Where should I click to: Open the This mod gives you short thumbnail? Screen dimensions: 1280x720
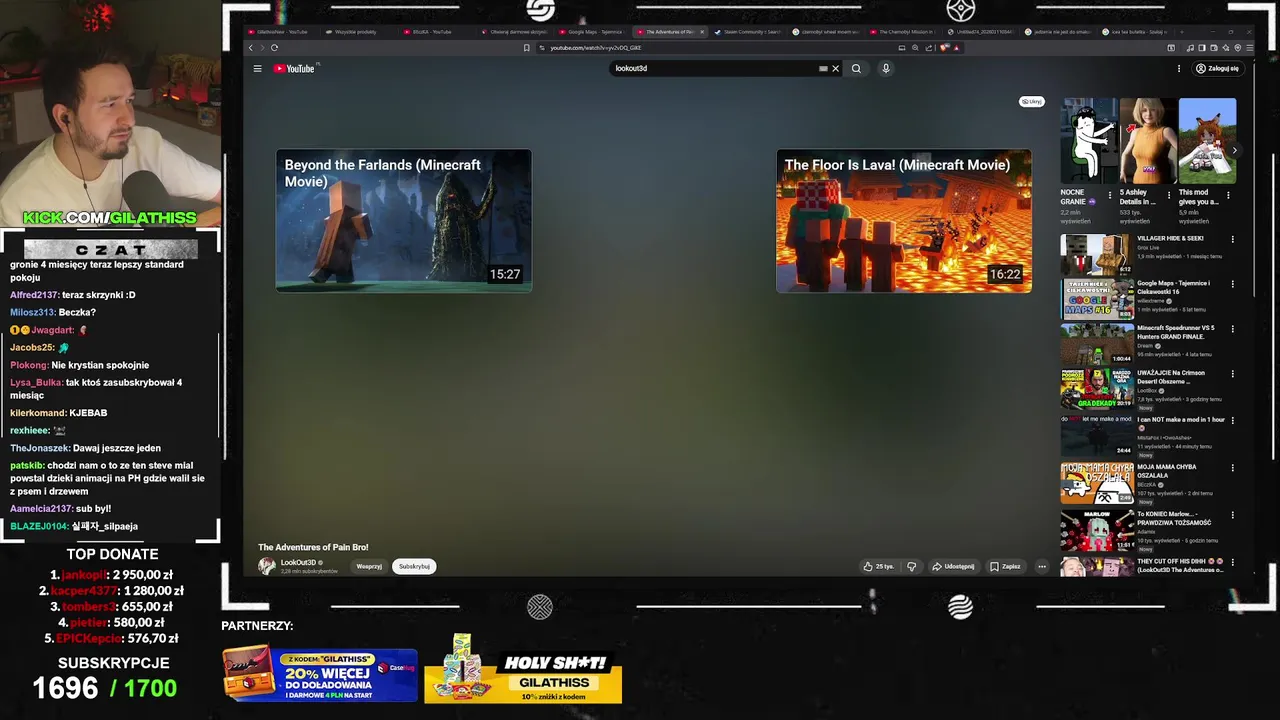(1207, 141)
